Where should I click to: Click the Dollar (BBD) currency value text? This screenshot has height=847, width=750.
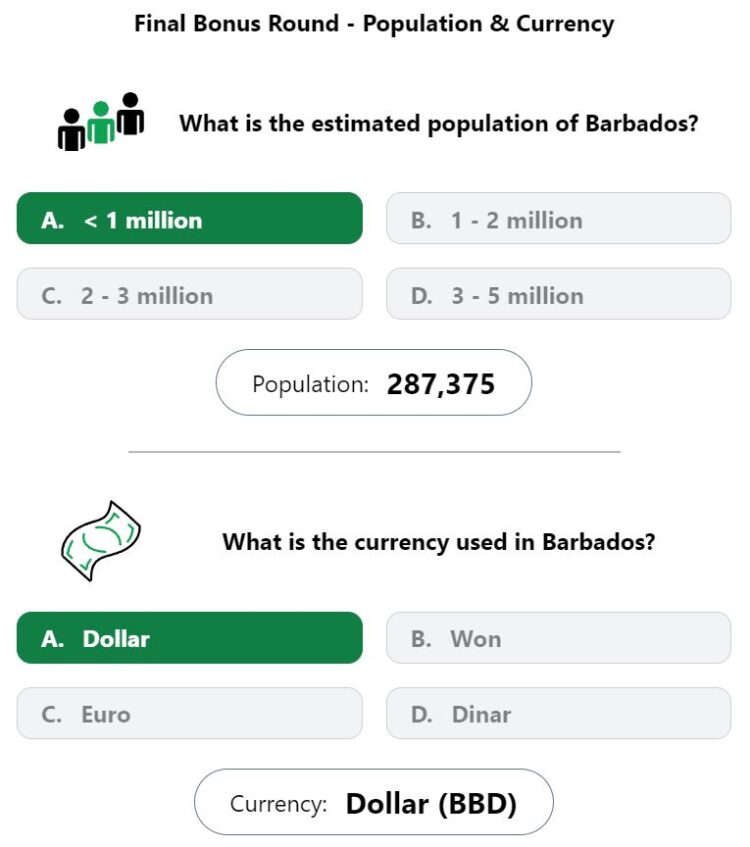click(431, 804)
